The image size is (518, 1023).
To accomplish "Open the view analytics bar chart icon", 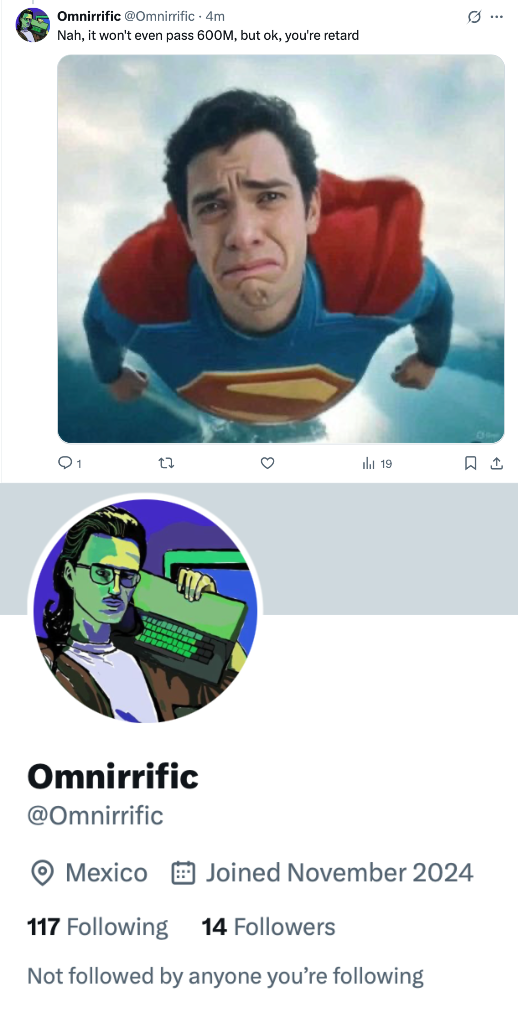I will 369,463.
